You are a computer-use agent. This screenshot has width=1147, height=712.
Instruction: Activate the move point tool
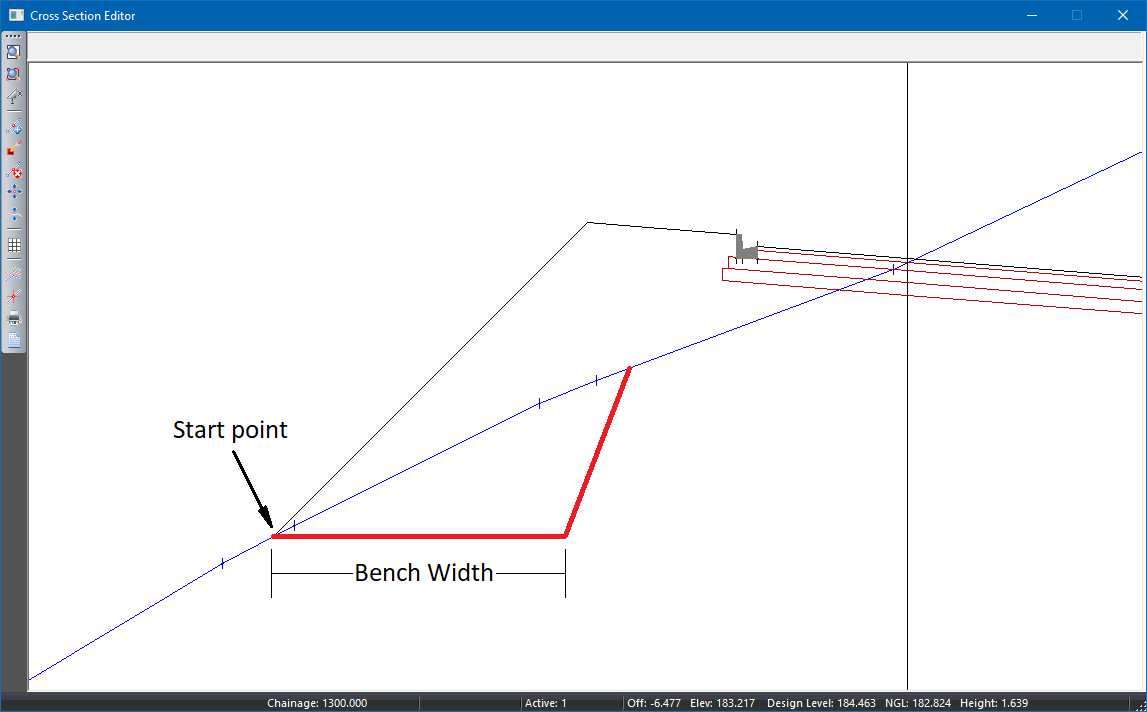point(14,192)
